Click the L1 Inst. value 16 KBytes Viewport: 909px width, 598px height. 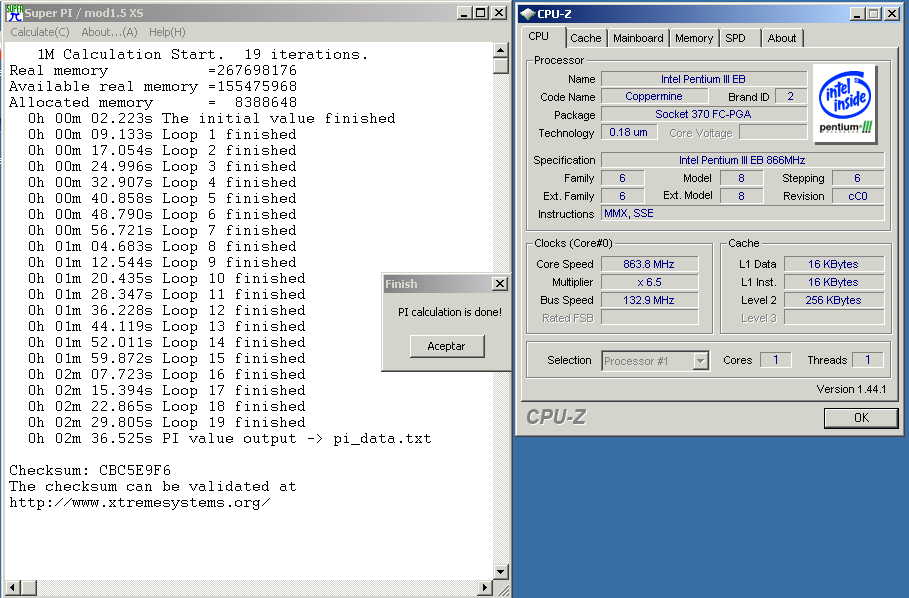pyautogui.click(x=834, y=282)
